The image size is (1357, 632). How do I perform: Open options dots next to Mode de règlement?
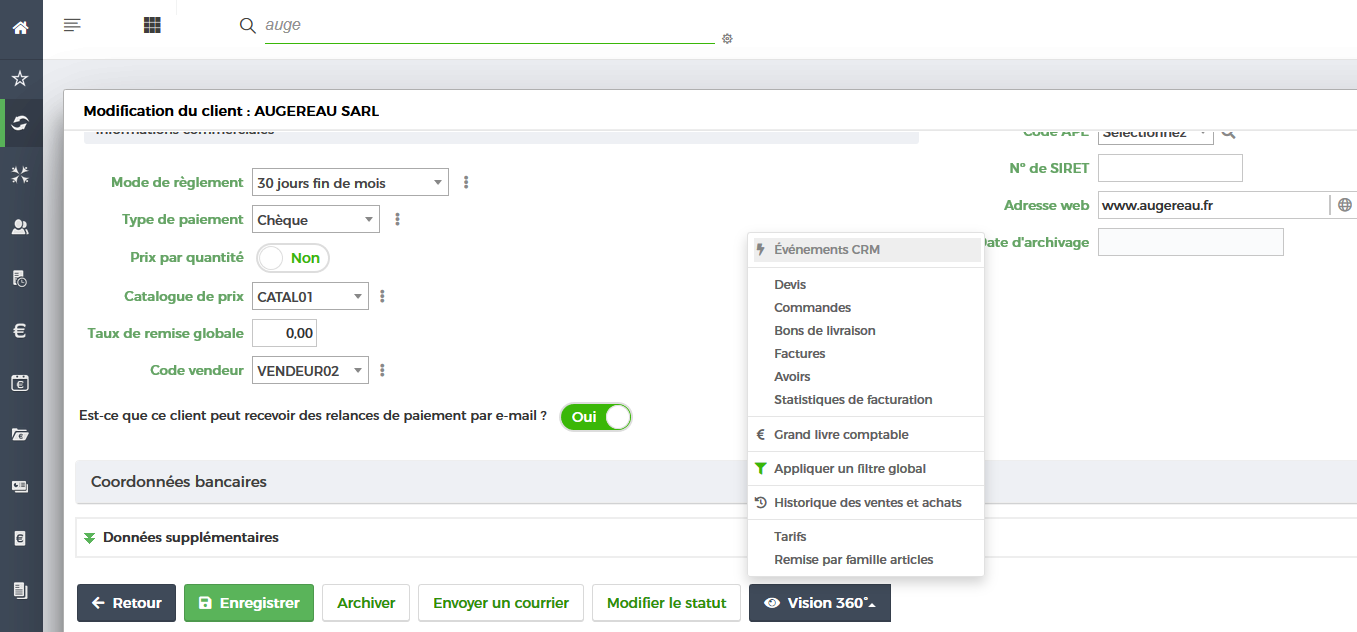pos(466,183)
